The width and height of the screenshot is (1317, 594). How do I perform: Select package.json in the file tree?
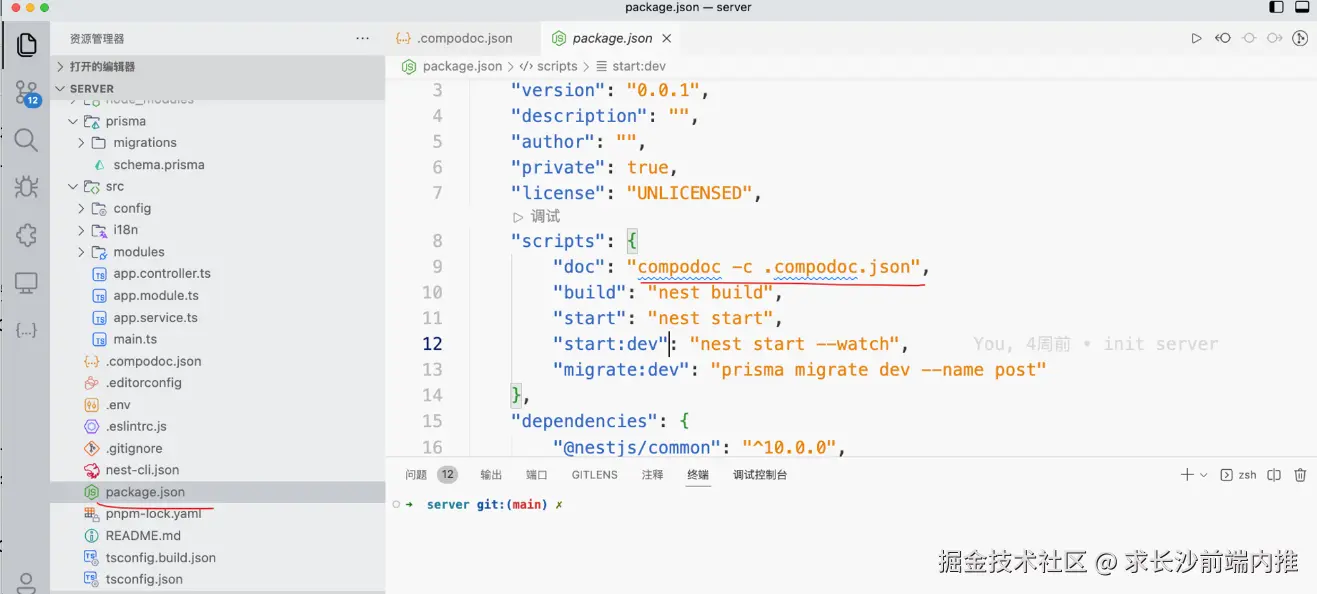pos(145,492)
